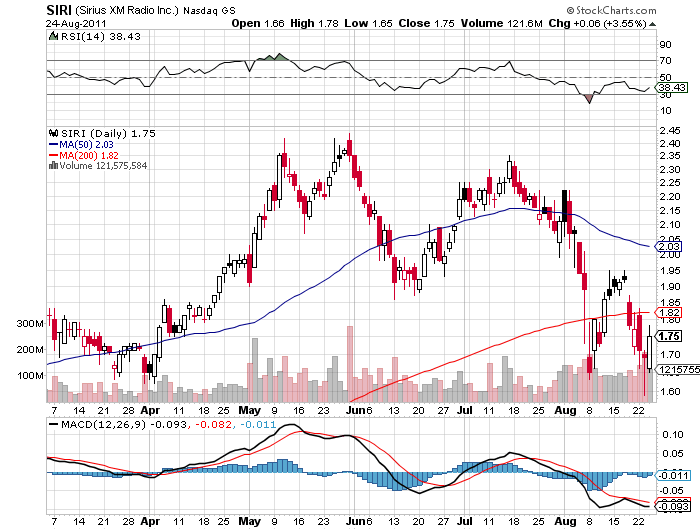The width and height of the screenshot is (700, 530).
Task: Click the 100M volume axis label
Action: 30,375
